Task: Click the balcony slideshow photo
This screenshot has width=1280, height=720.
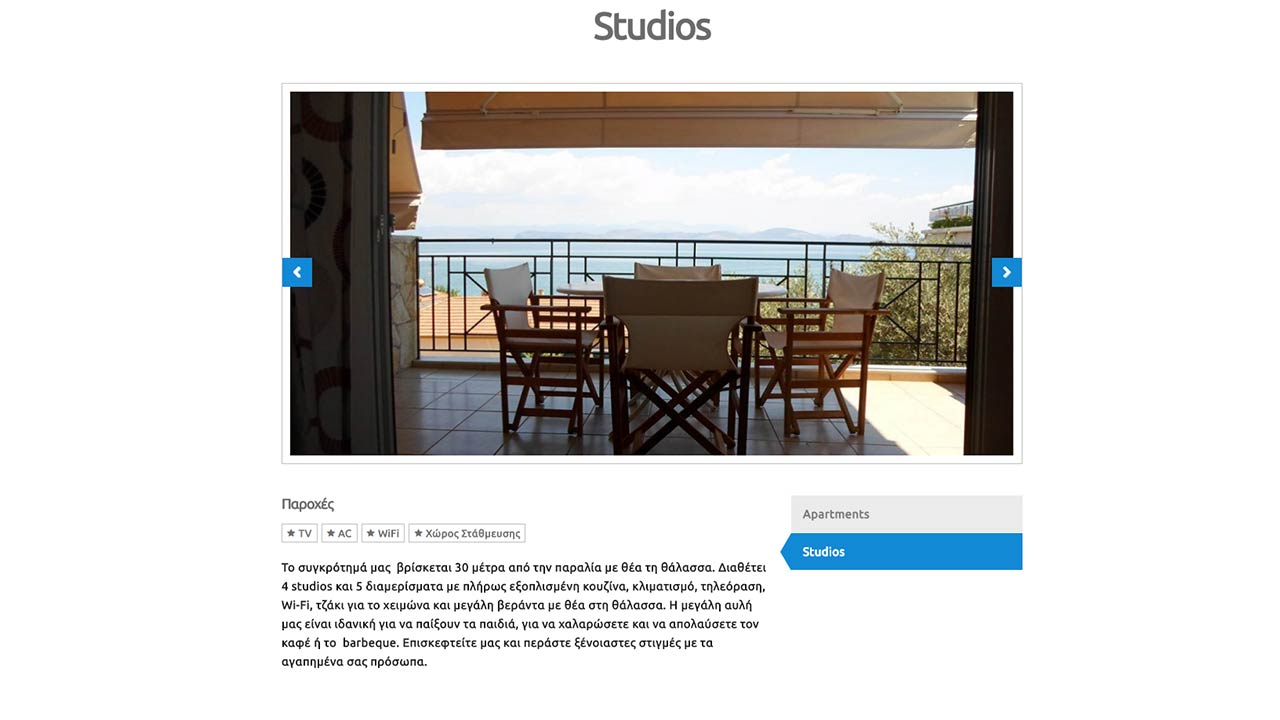Action: click(x=651, y=273)
